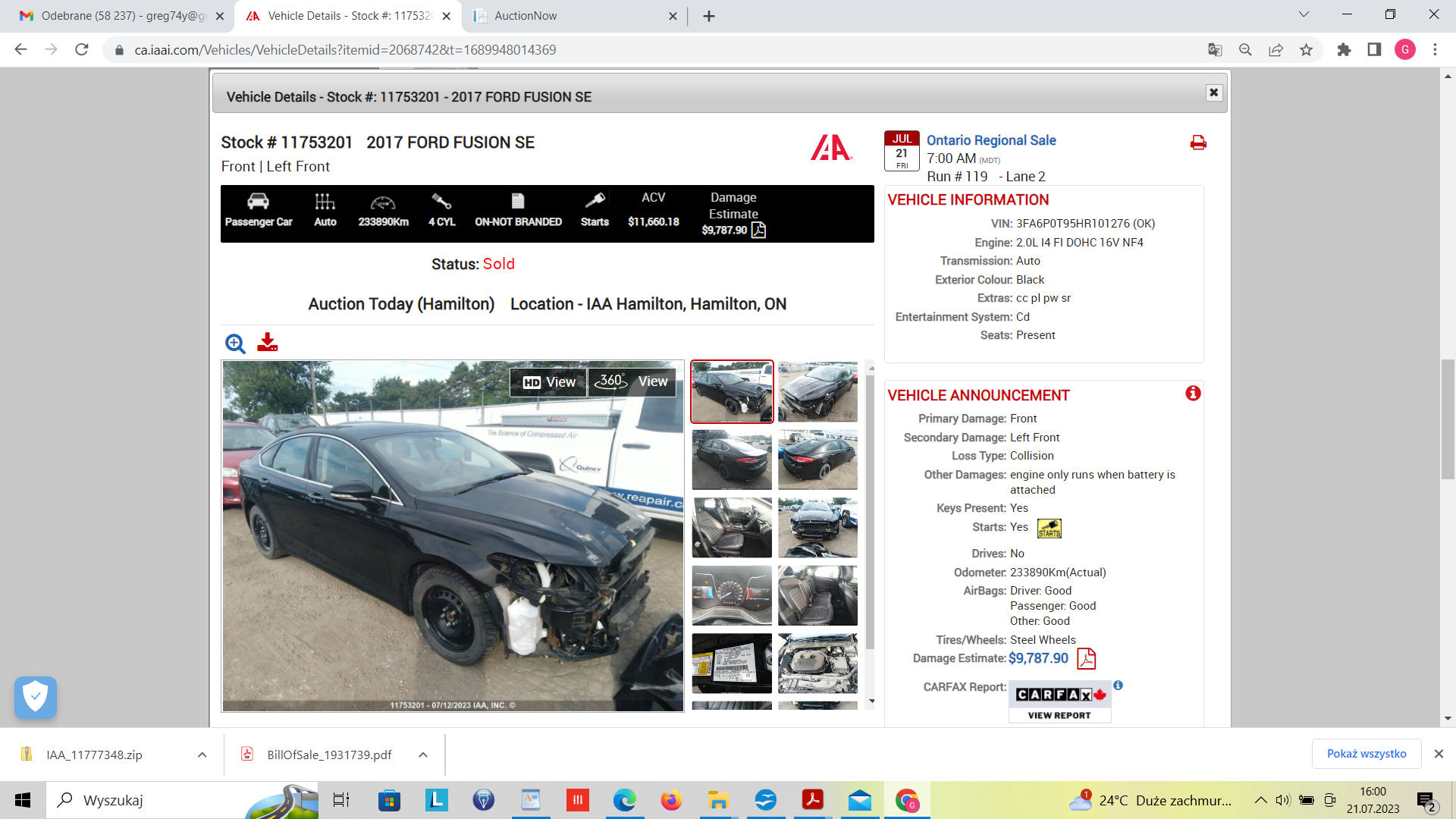The width and height of the screenshot is (1456, 819).
Task: Open the Ontario Regional Sale link
Action: [x=991, y=140]
